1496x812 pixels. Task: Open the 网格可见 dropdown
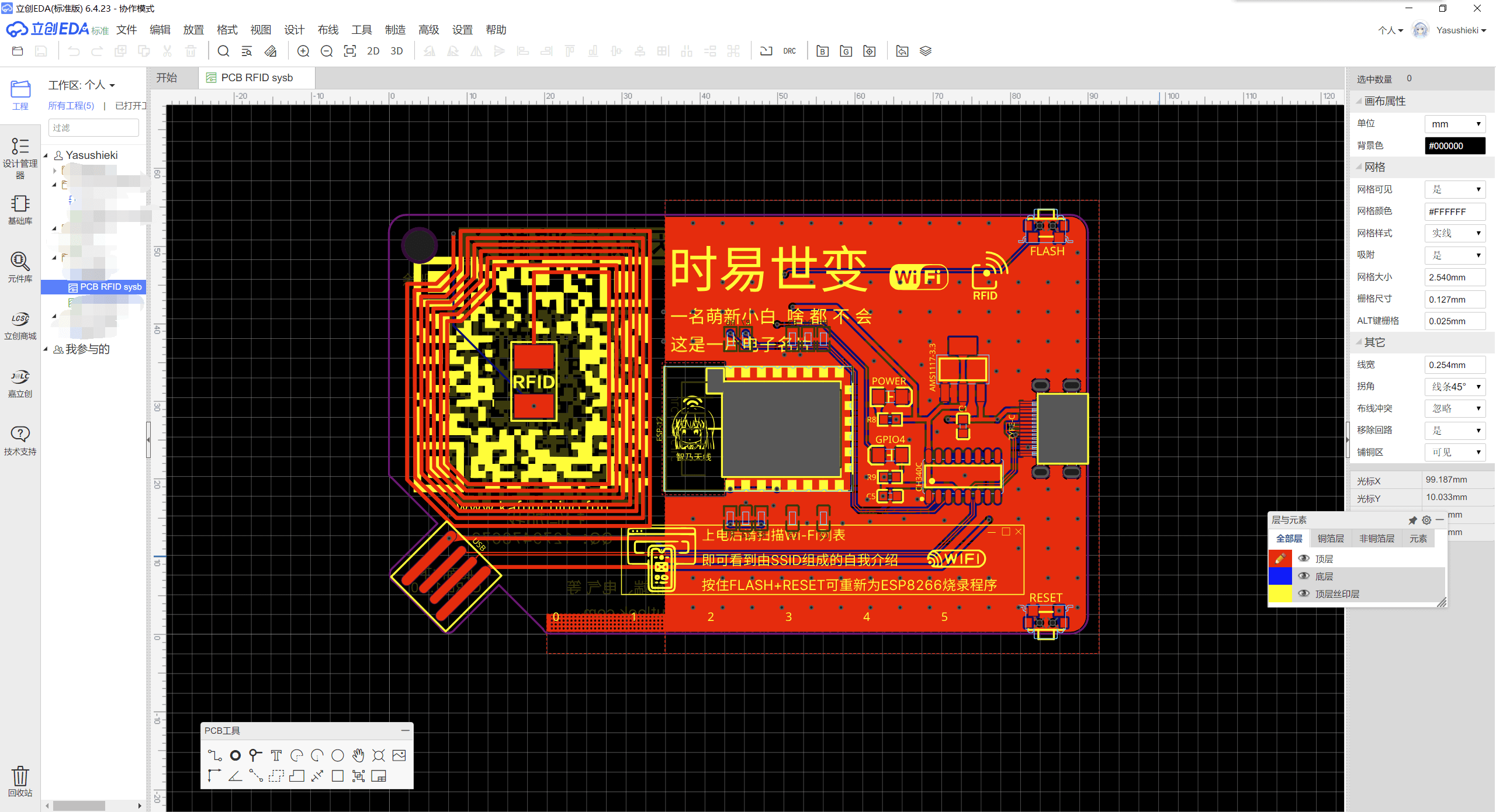click(1455, 189)
